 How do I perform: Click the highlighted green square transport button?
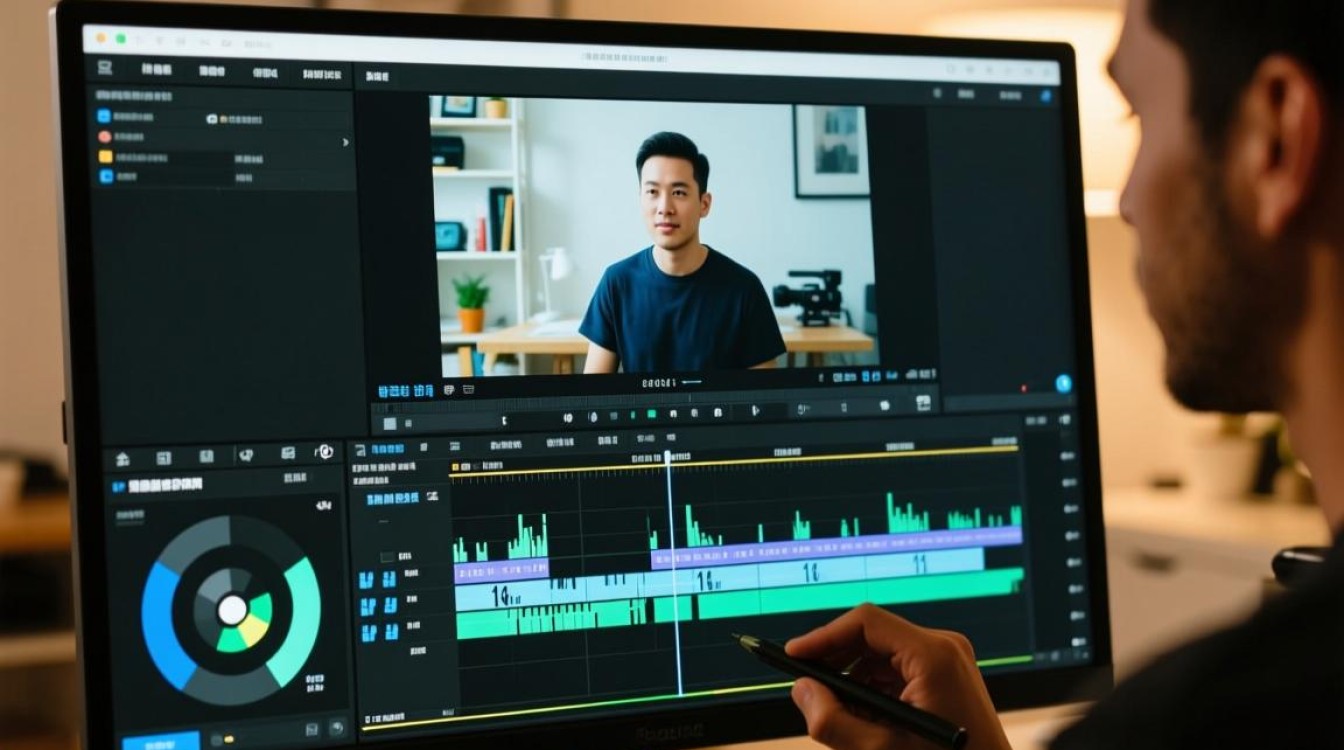[651, 413]
